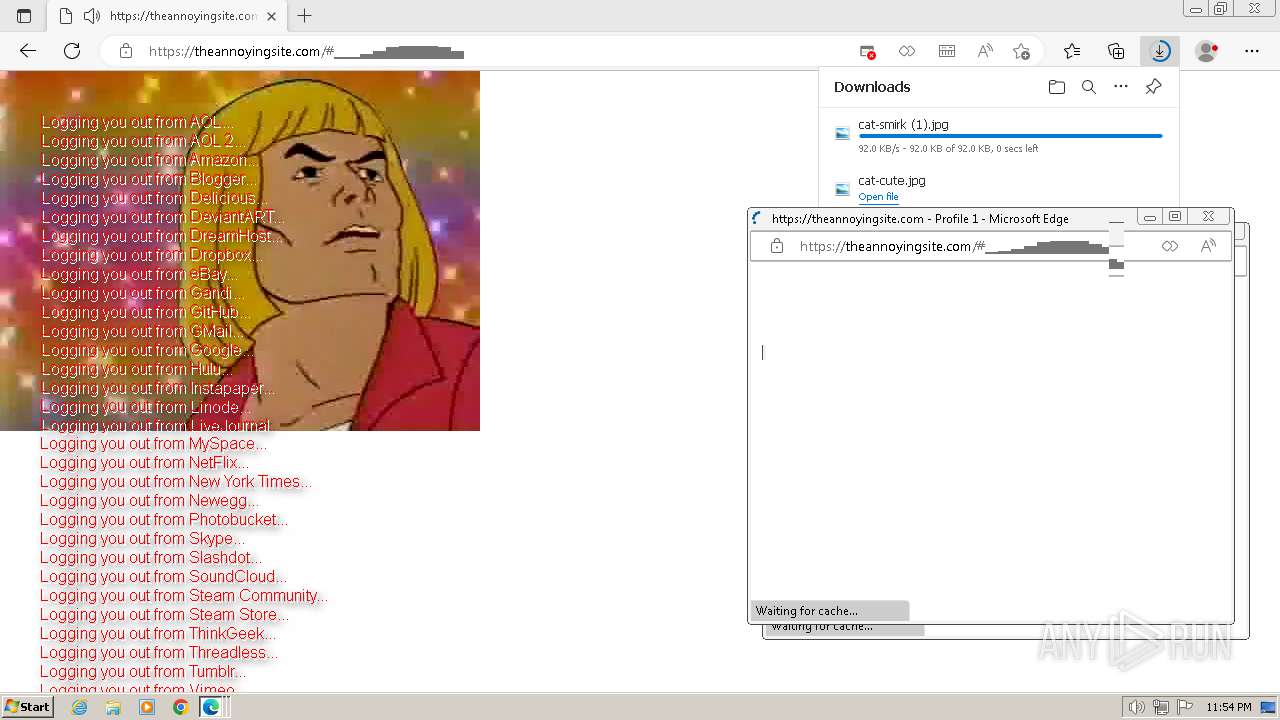This screenshot has height=720, width=1280.
Task: Open the Favorites list
Action: (x=1072, y=51)
